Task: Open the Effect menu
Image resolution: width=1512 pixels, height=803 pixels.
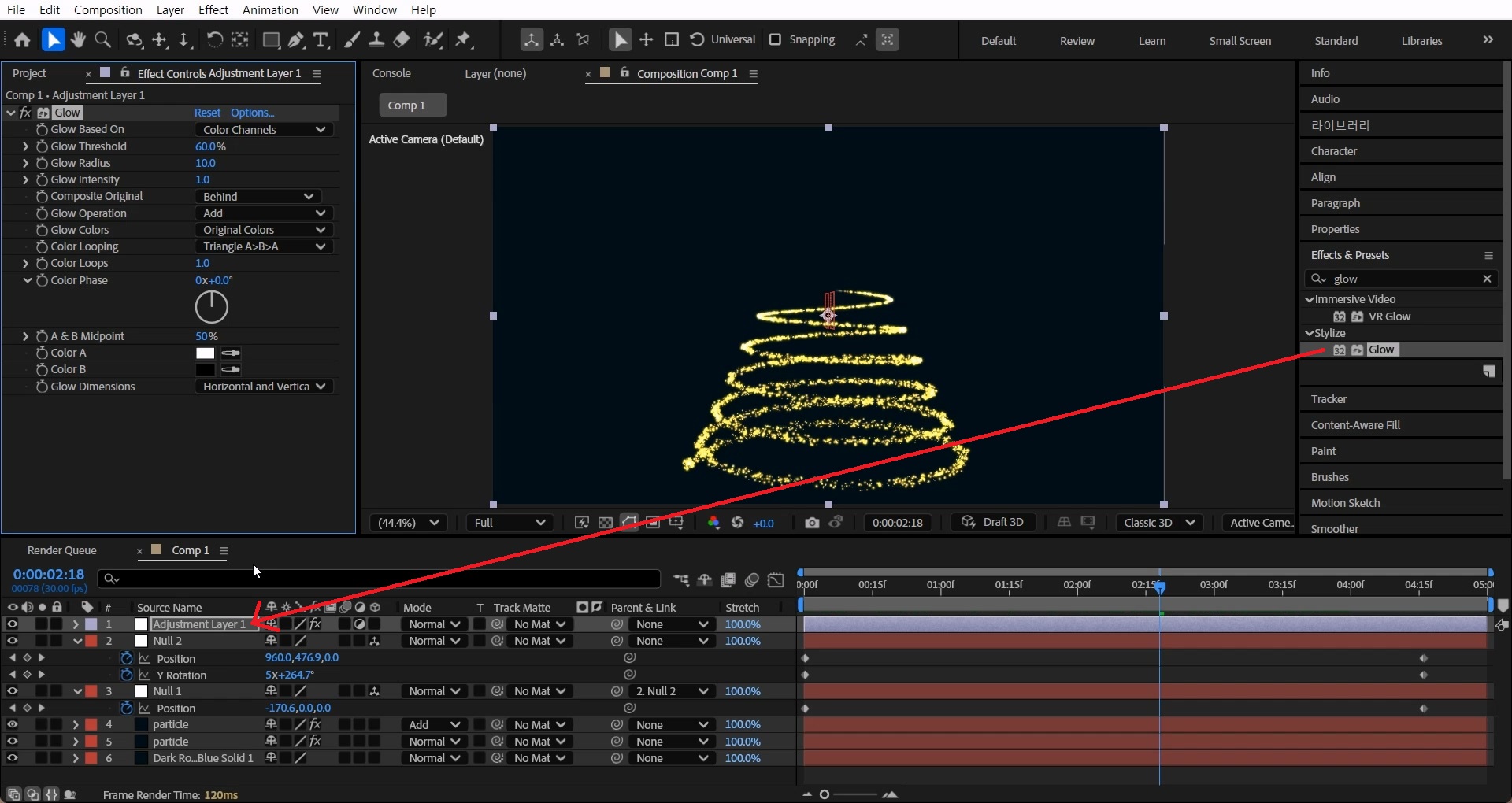Action: tap(213, 9)
